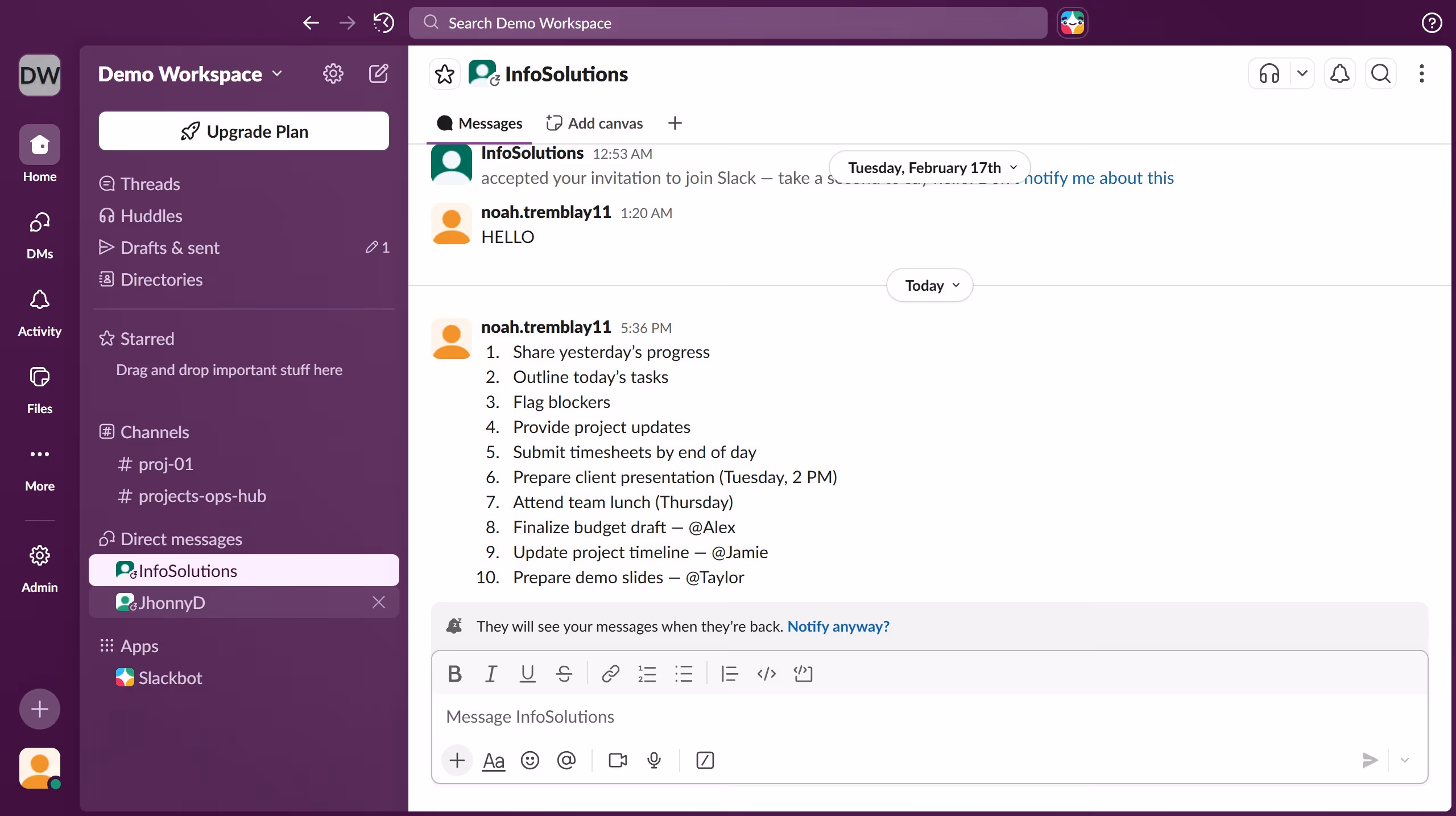
Task: Click Add canvas tab
Action: 595,123
